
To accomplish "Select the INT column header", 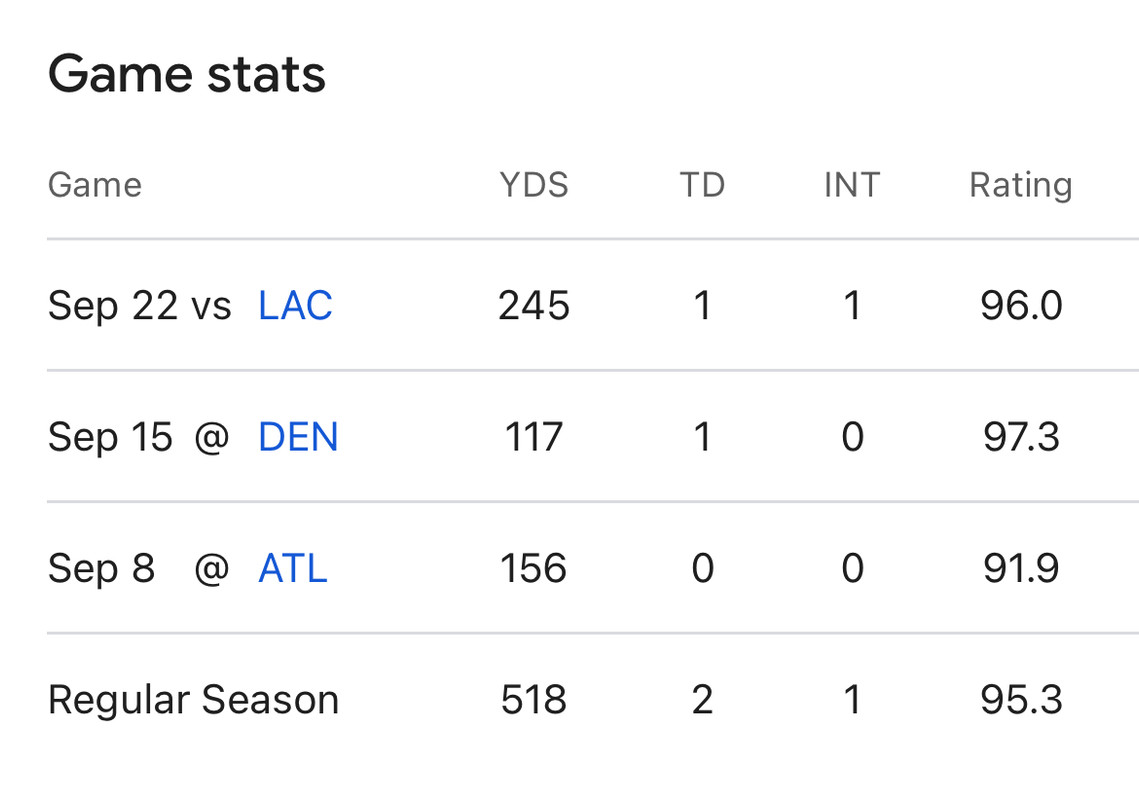I will pos(852,185).
